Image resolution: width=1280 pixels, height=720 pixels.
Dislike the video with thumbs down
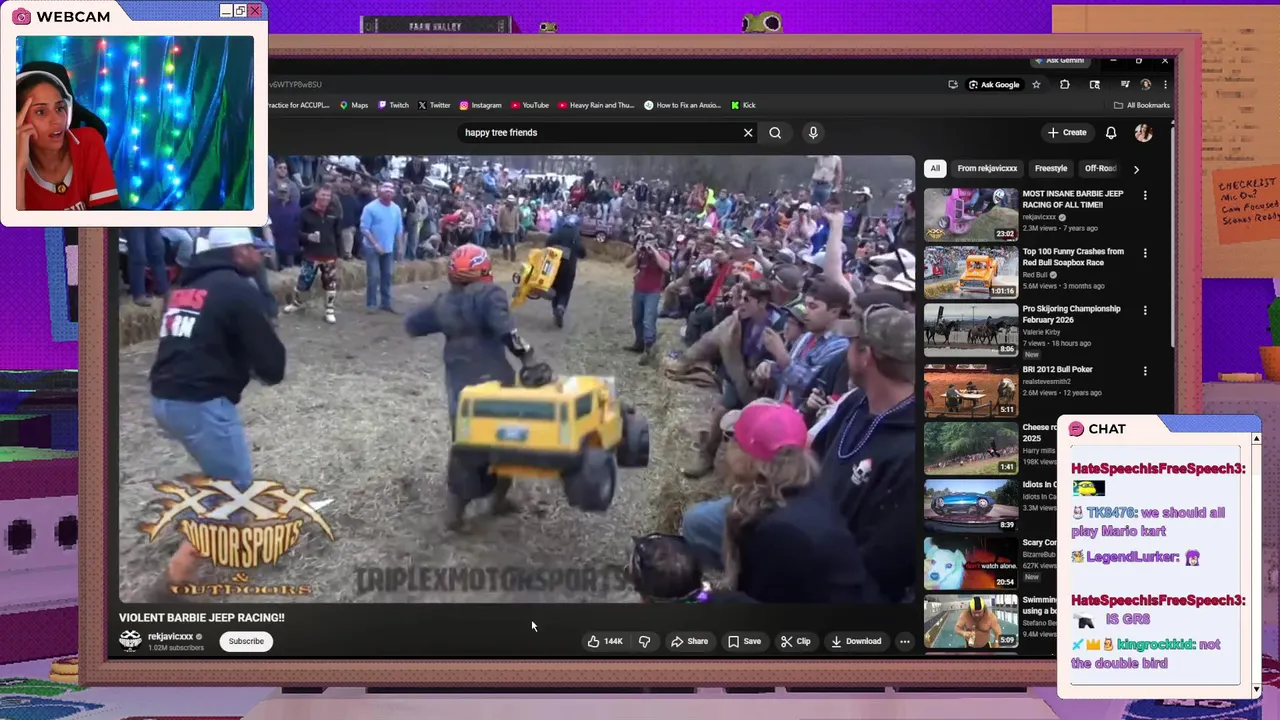(644, 641)
